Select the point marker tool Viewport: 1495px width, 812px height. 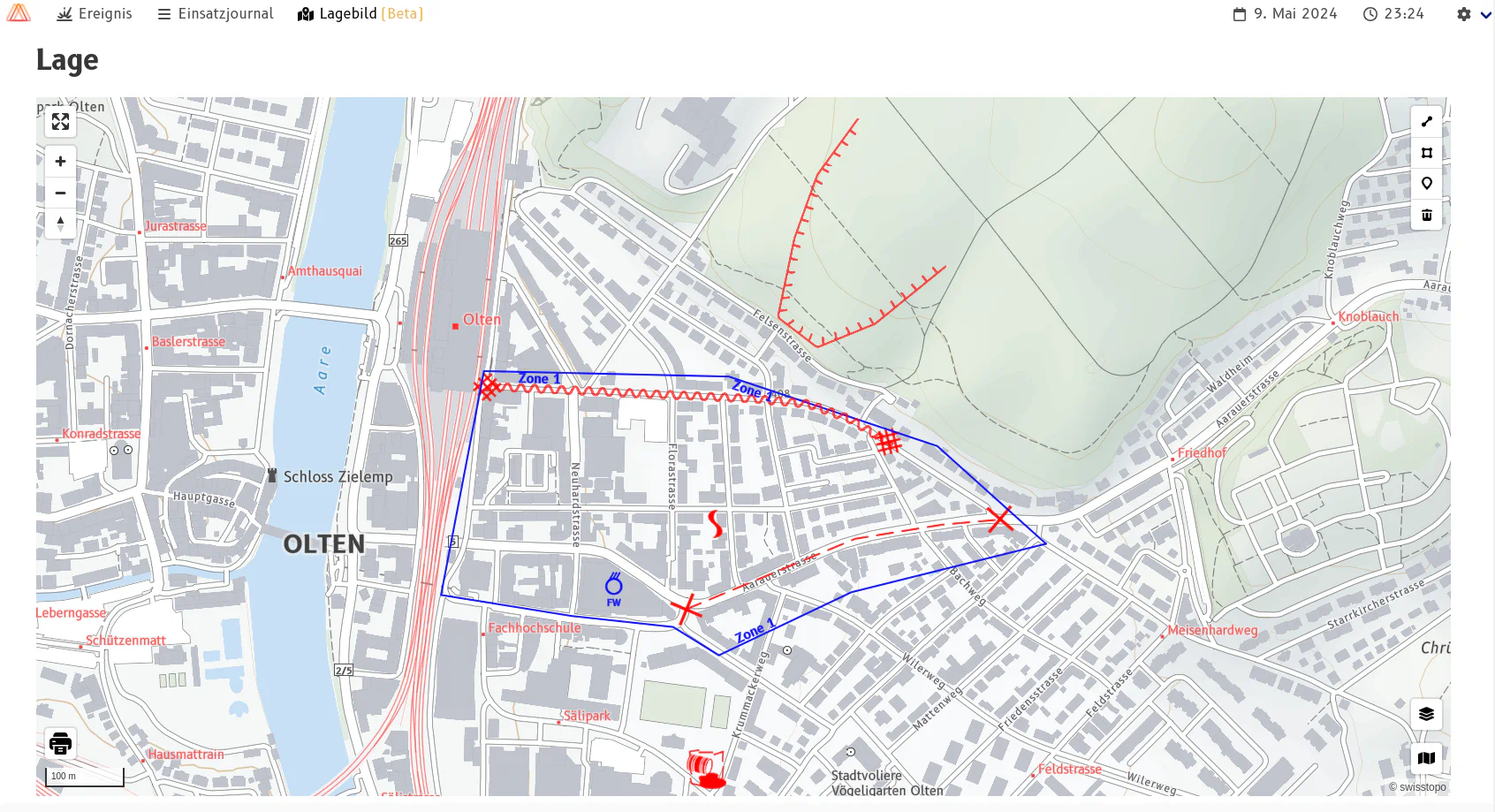1426,183
